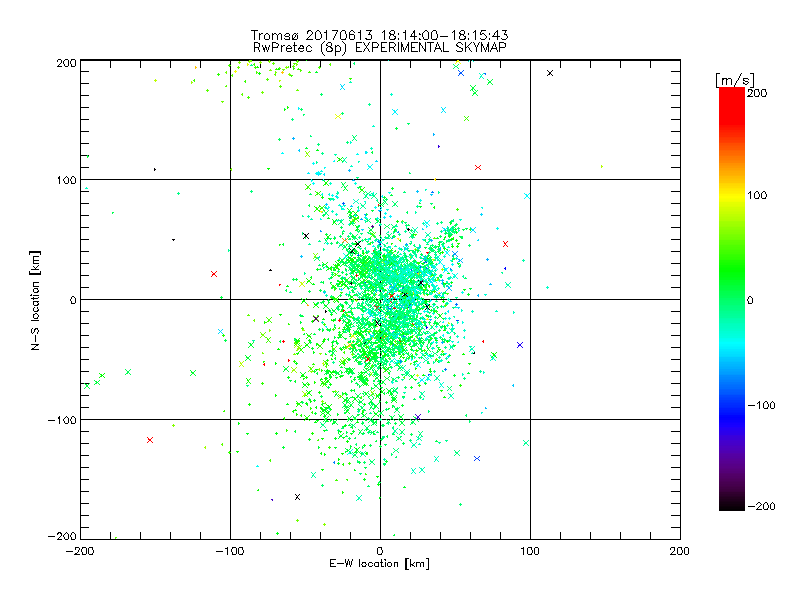This screenshot has height=600, width=800.
Task: Click the colorbar label '-200'
Action: [x=761, y=506]
